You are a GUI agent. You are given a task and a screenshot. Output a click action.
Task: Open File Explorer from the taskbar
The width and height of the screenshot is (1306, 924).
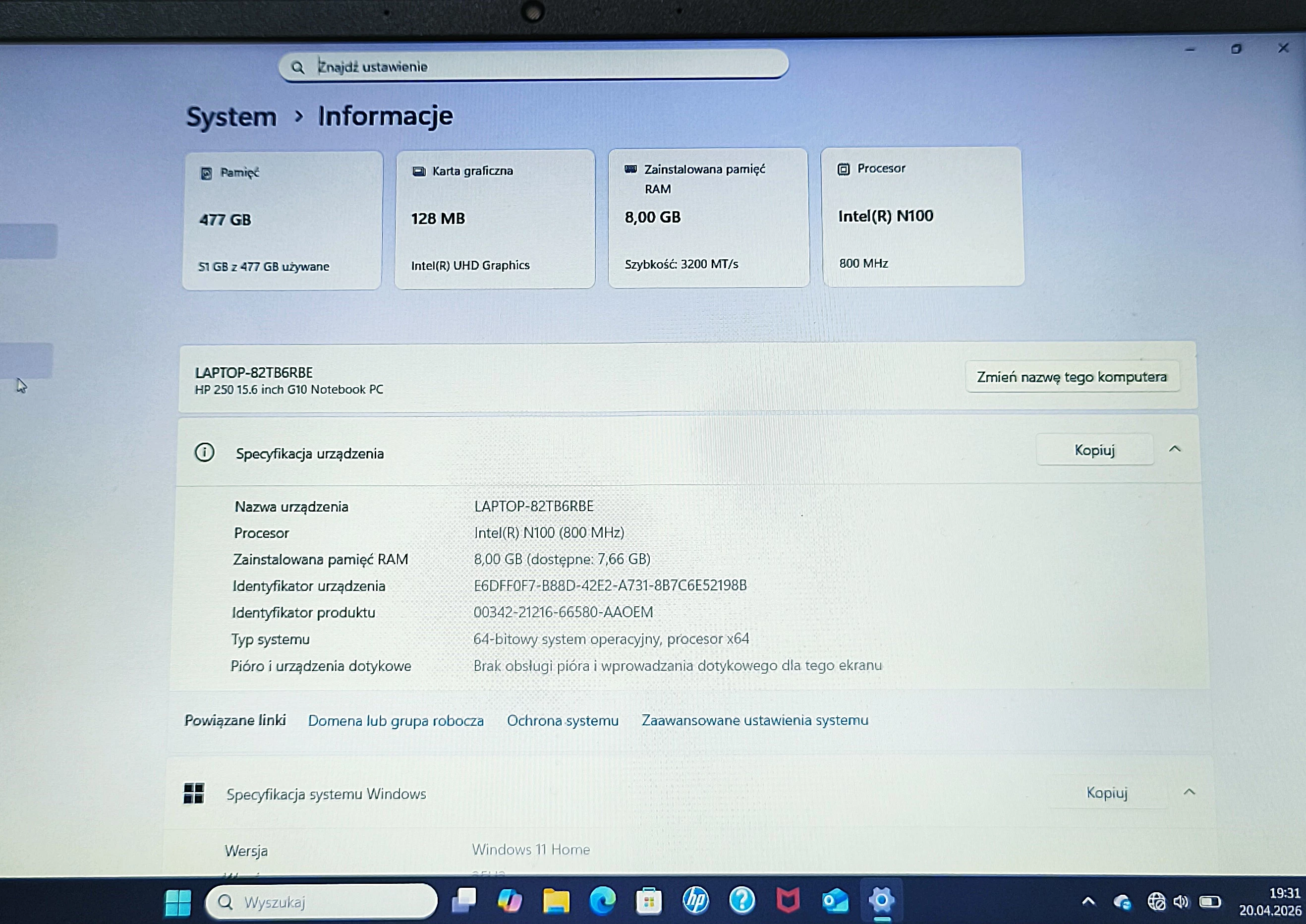[x=556, y=902]
